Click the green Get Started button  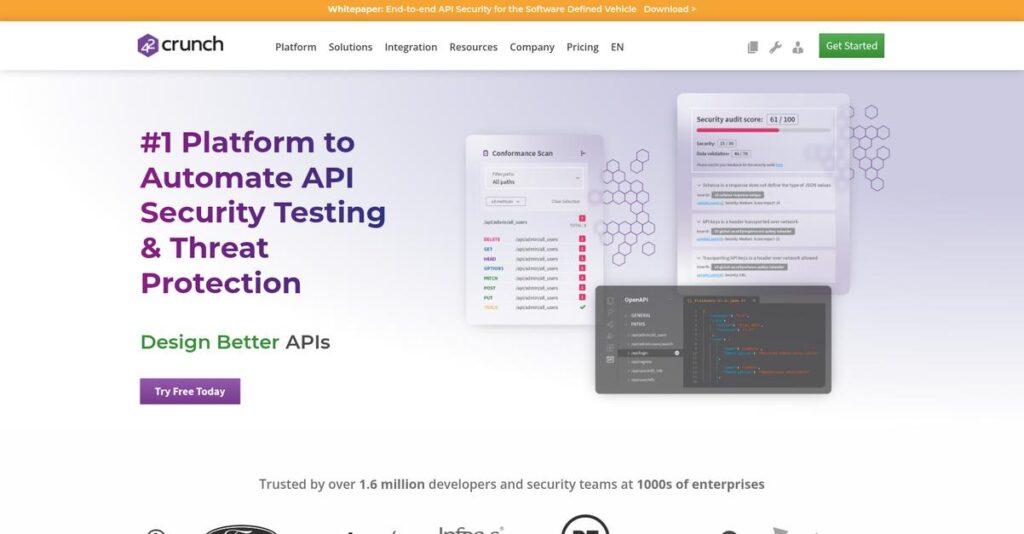(x=852, y=46)
